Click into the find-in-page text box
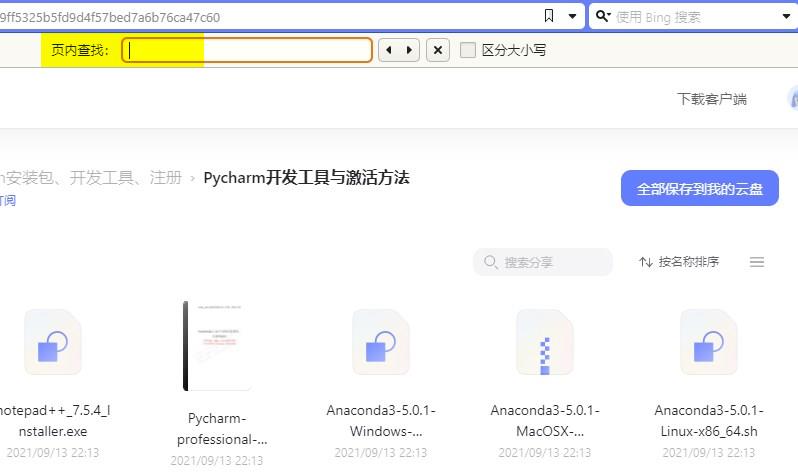The height and width of the screenshot is (476, 798). (247, 50)
